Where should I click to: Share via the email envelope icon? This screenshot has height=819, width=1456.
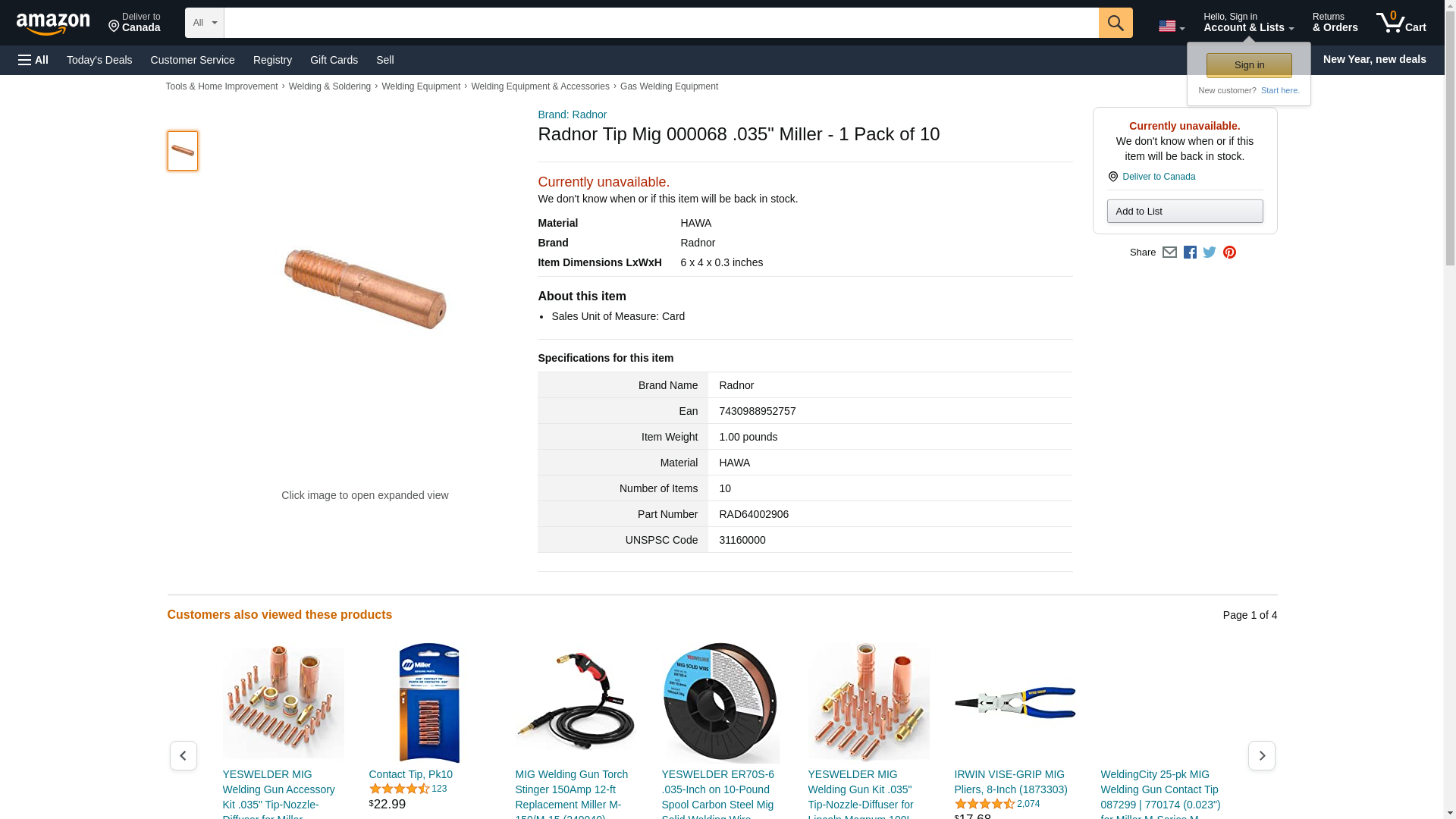point(1169,253)
